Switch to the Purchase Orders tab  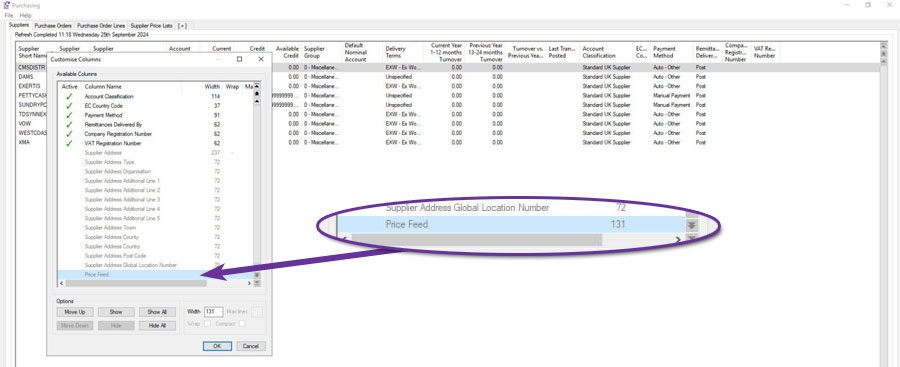[53, 26]
